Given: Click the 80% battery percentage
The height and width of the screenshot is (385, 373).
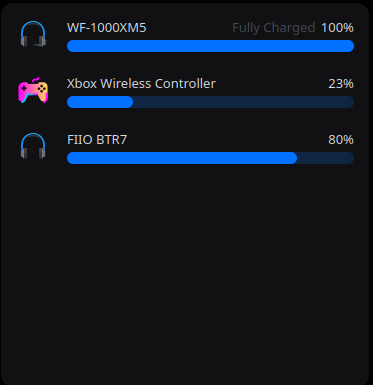Looking at the screenshot, I should [341, 140].
